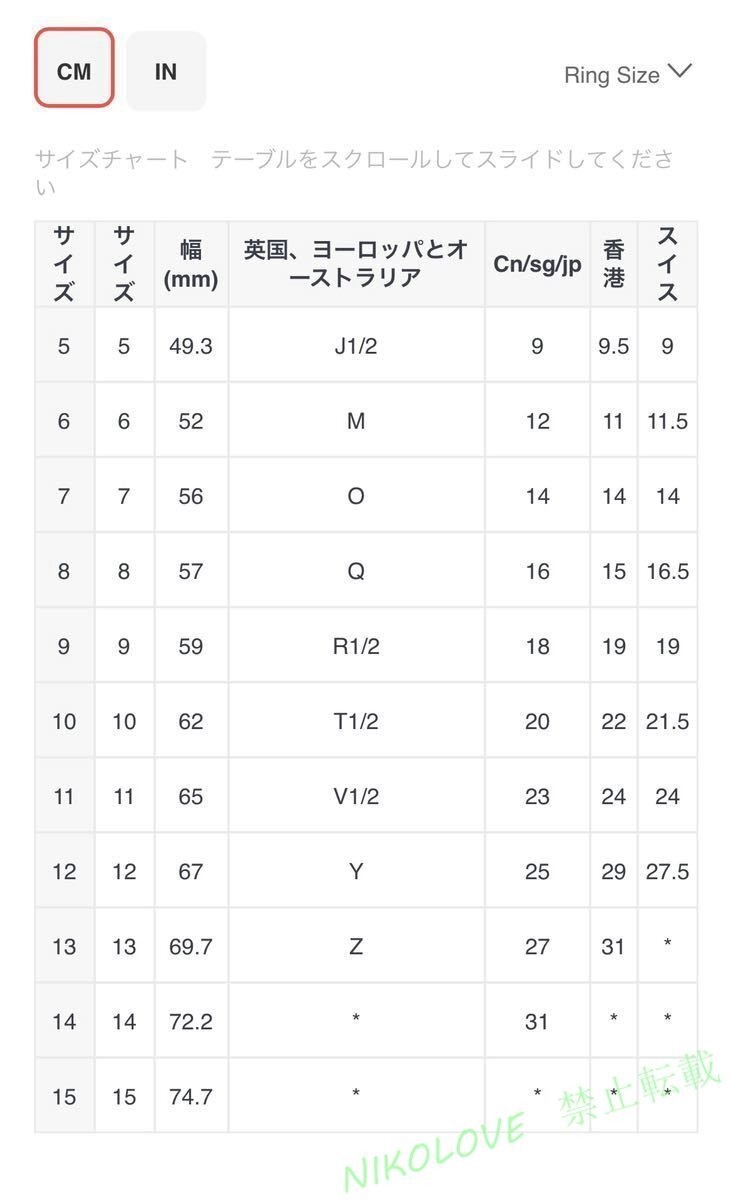This screenshot has height=1200, width=732.
Task: Click the 香港 column header
Action: click(x=612, y=261)
